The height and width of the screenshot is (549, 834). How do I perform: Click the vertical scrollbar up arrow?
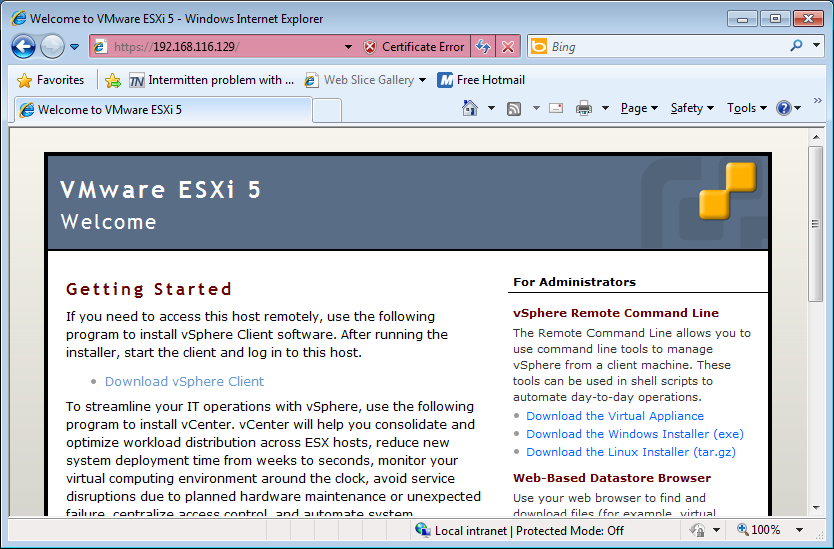point(815,137)
